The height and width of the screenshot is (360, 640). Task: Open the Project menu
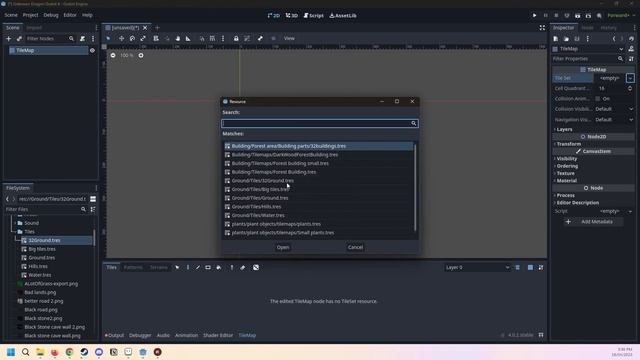(x=30, y=15)
